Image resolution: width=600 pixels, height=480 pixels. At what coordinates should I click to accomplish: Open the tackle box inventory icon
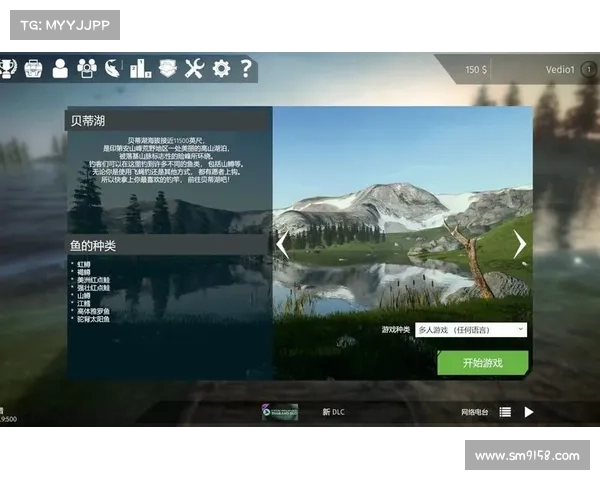[x=33, y=69]
